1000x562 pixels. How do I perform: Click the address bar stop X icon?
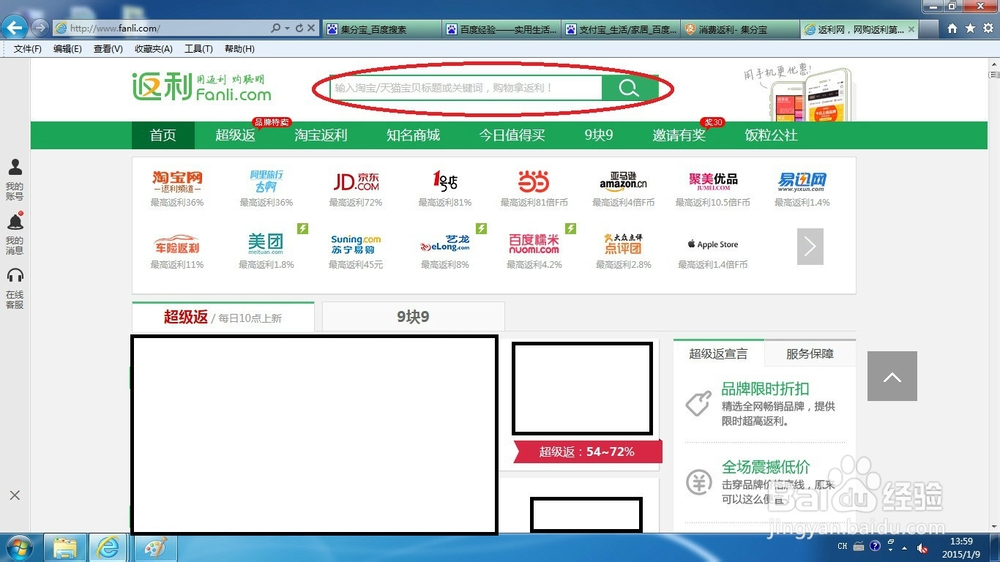point(311,28)
